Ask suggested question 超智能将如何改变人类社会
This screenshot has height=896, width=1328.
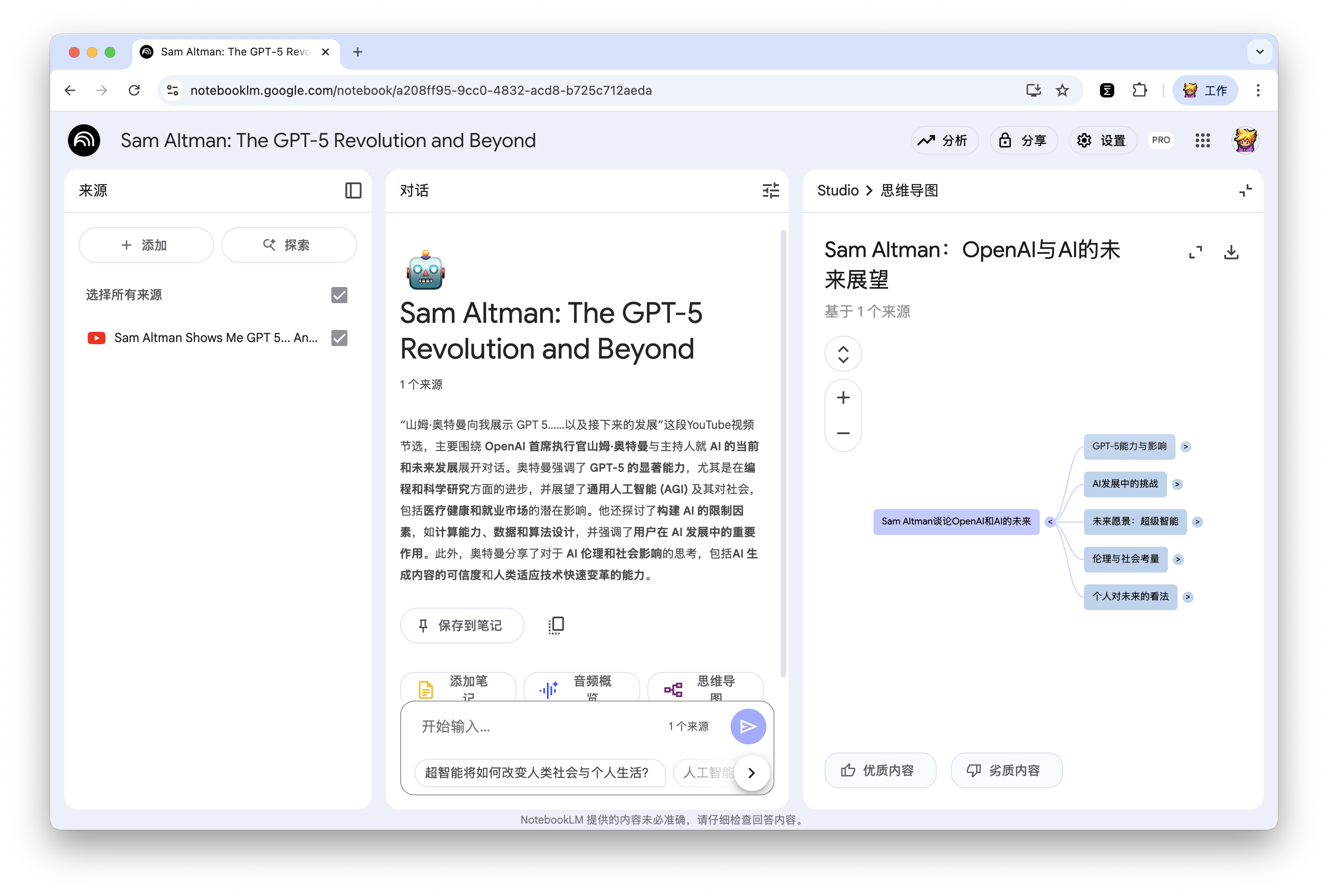(x=539, y=773)
